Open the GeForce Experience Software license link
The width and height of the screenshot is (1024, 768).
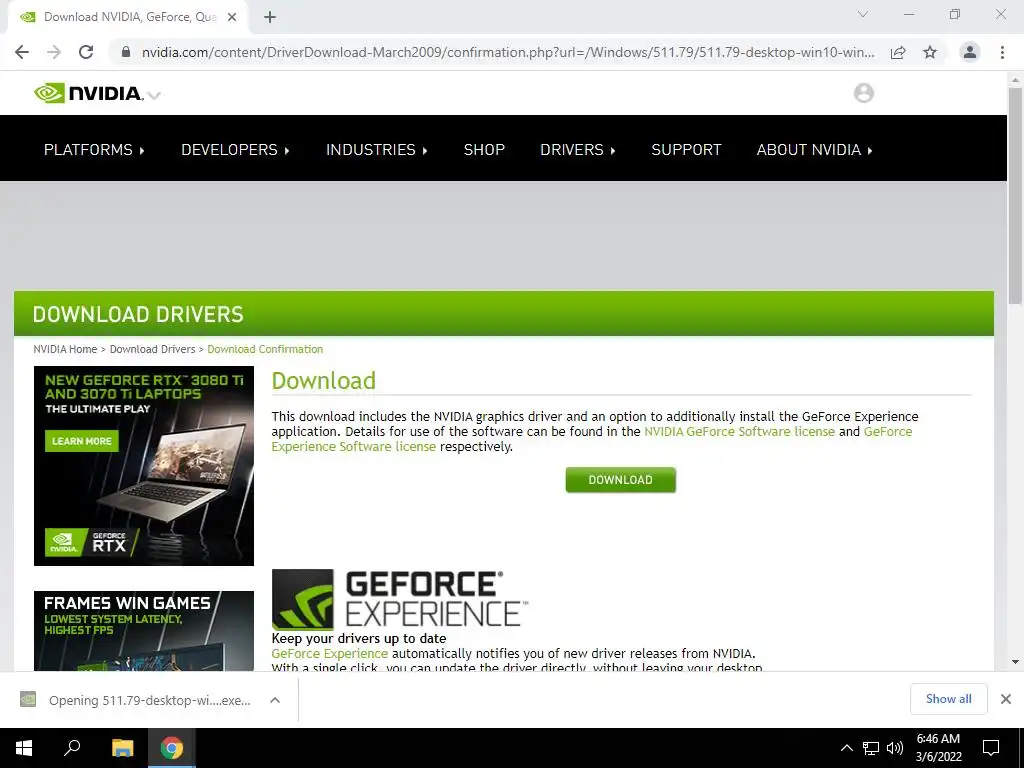pyautogui.click(x=353, y=447)
